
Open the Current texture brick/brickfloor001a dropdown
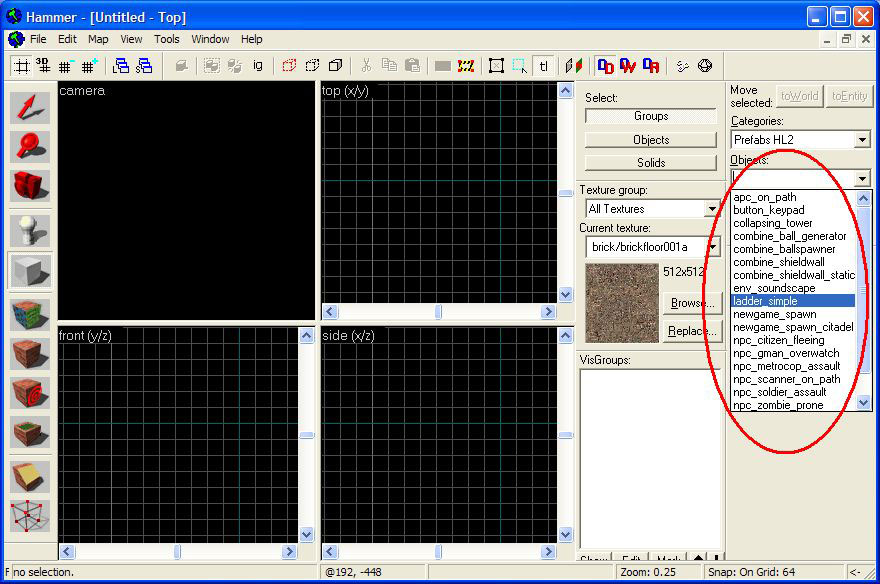point(713,247)
